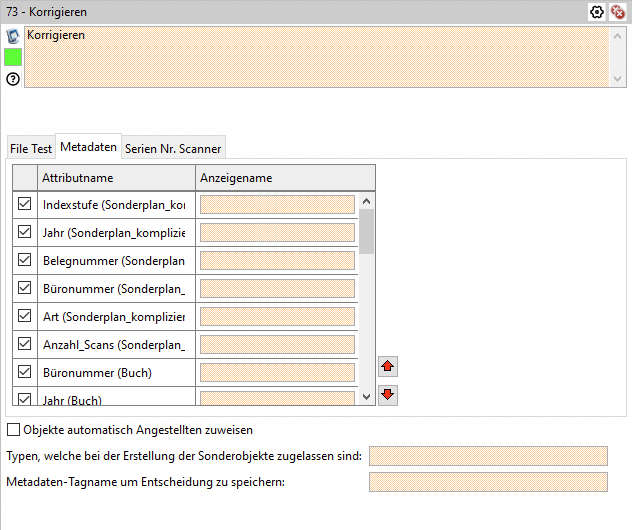Click the Attributname column header

pos(114,178)
